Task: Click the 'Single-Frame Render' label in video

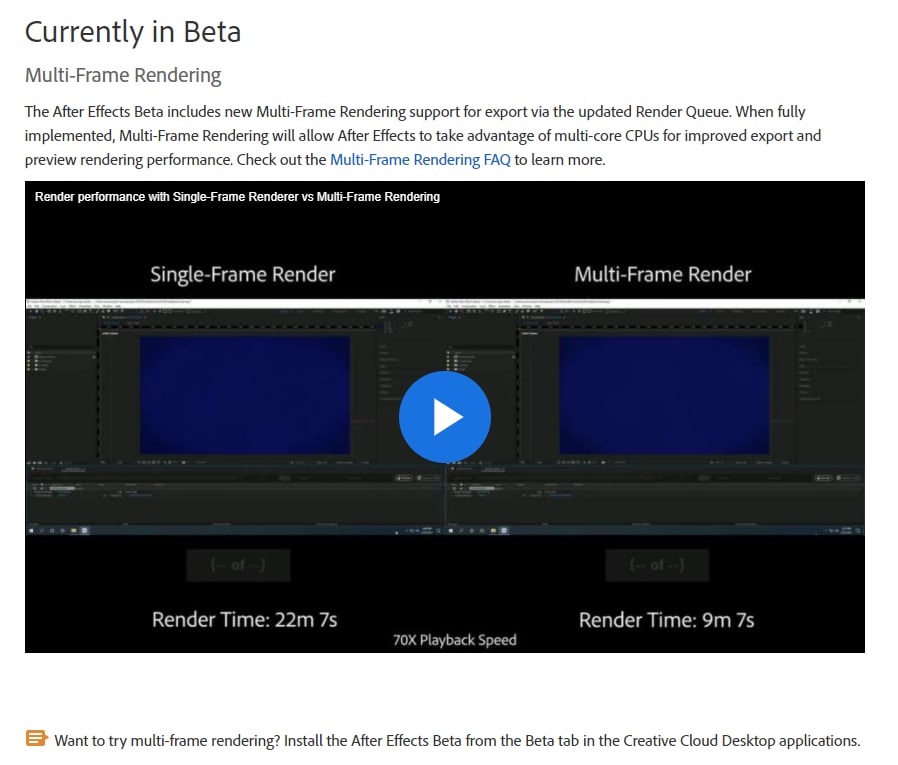Action: [x=243, y=274]
